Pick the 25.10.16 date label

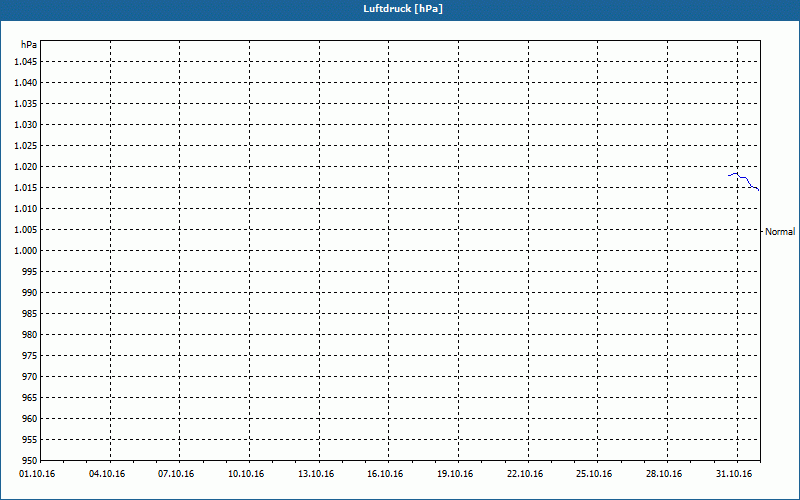pos(594,474)
